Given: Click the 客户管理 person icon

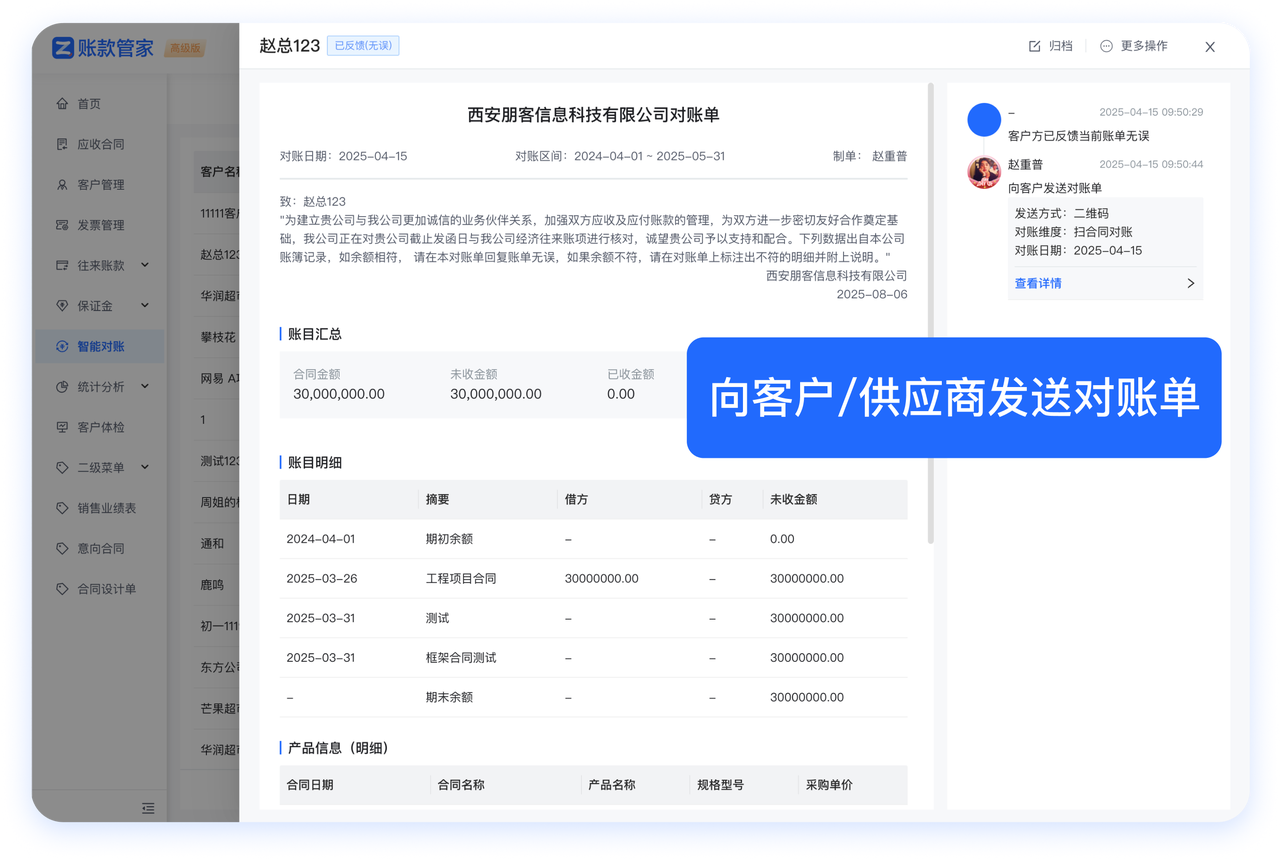Looking at the screenshot, I should click(x=62, y=185).
